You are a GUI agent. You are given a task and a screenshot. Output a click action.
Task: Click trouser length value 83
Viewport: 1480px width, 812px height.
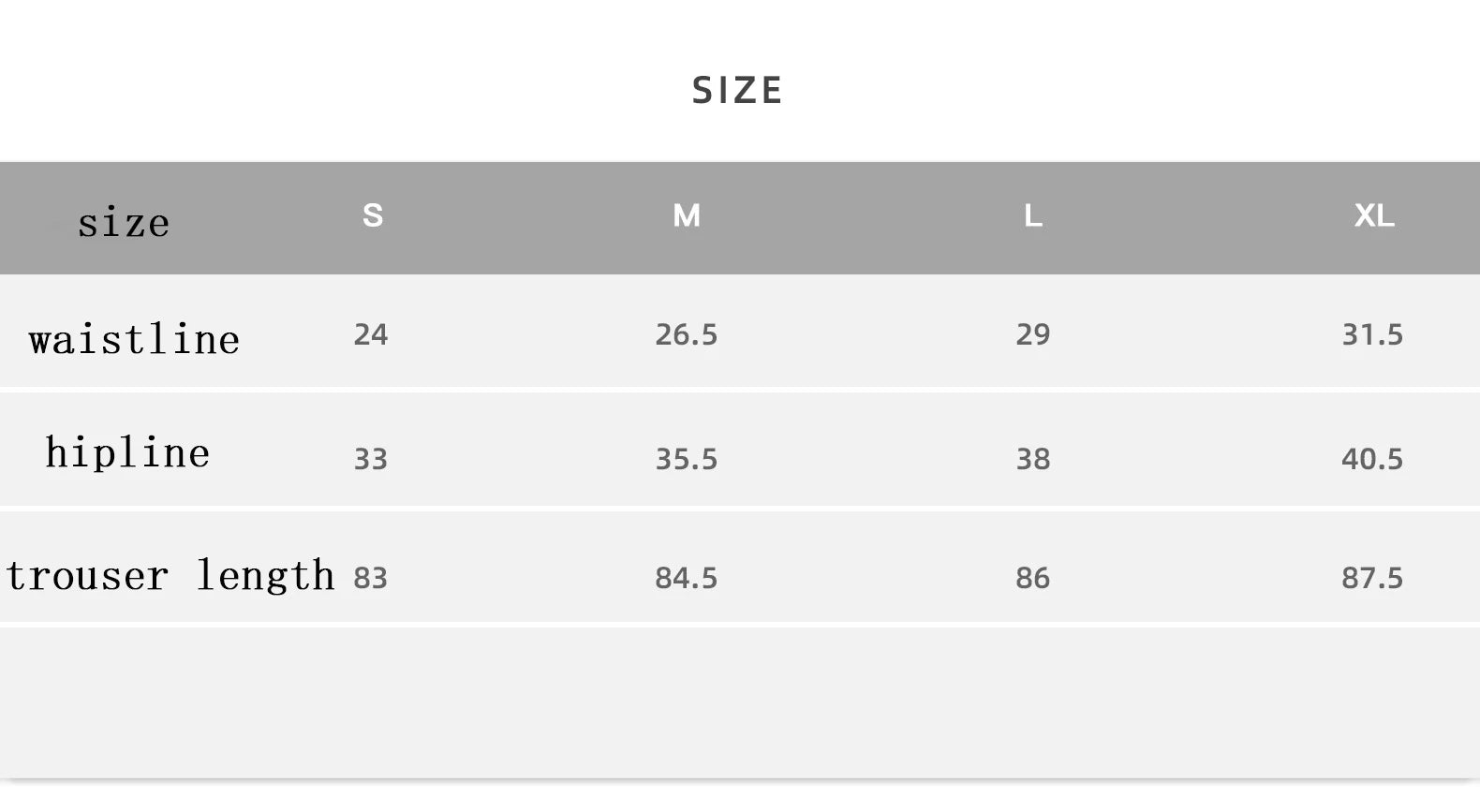point(371,578)
